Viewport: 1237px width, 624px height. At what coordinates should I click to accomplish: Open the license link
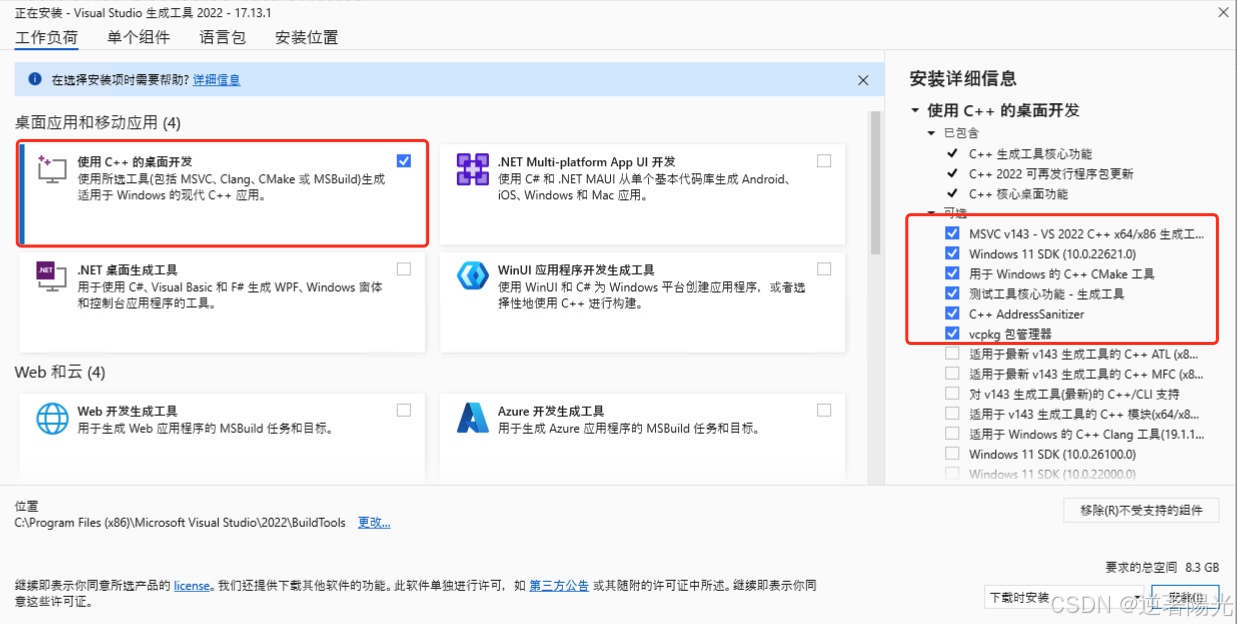pyautogui.click(x=192, y=586)
